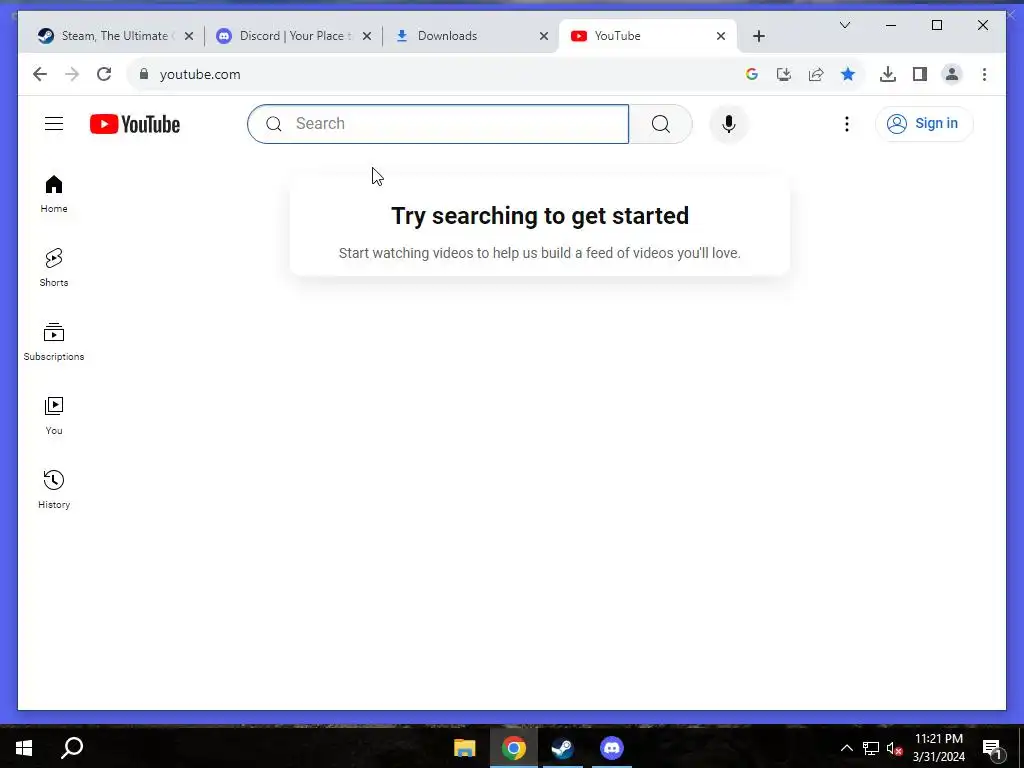Focus the YouTube Search field

coord(438,123)
